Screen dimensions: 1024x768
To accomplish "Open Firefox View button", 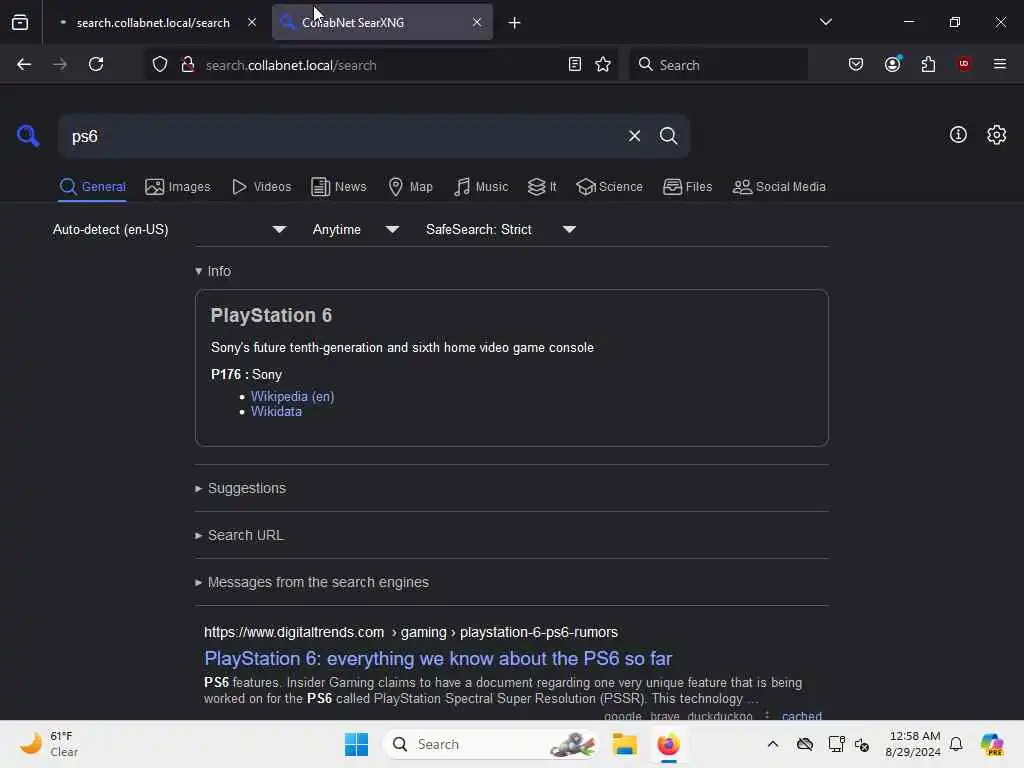I will pyautogui.click(x=20, y=22).
